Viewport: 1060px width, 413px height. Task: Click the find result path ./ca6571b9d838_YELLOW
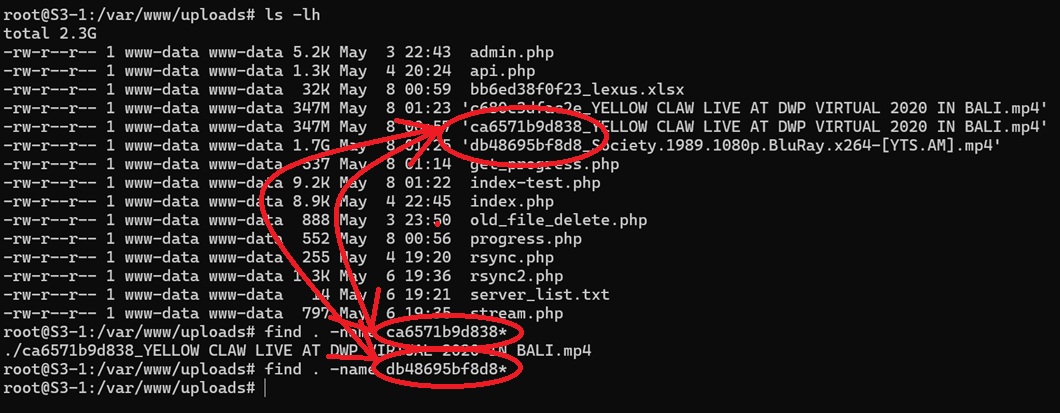[297, 351]
